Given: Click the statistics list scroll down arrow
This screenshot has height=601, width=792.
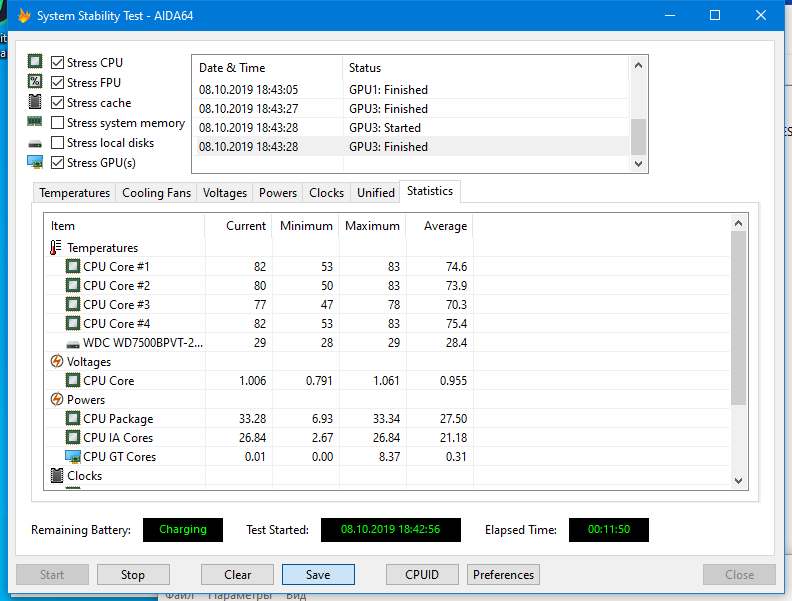Looking at the screenshot, I should pyautogui.click(x=738, y=481).
